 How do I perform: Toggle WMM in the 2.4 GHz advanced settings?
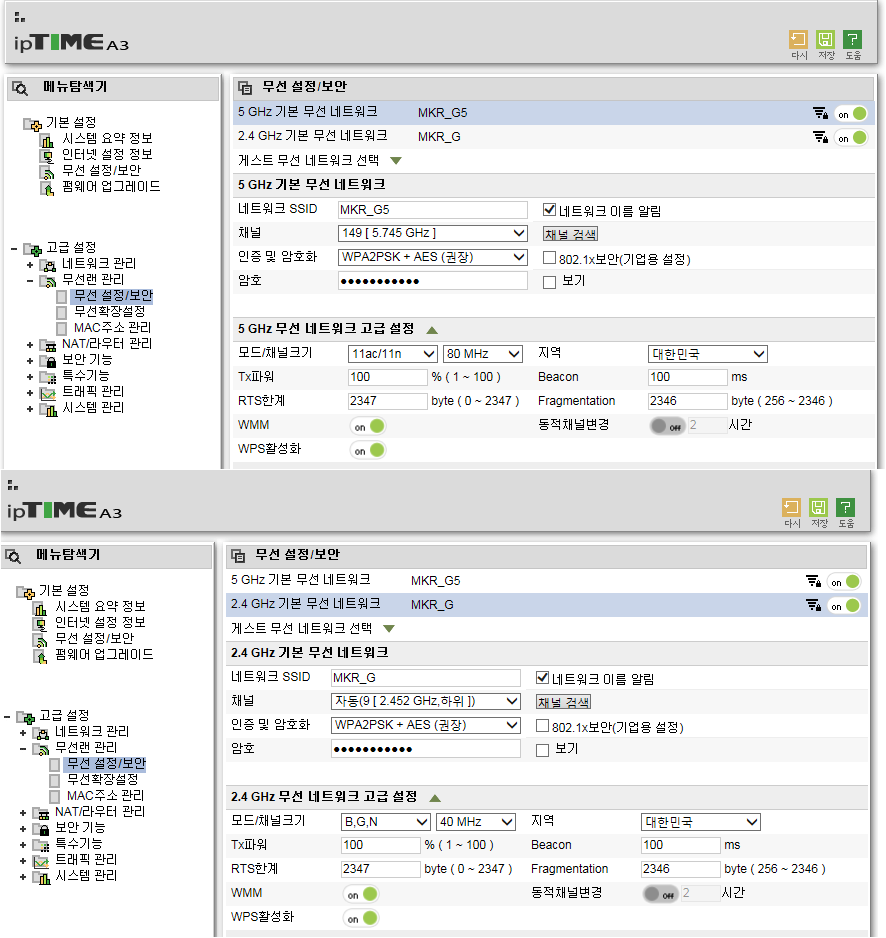[361, 894]
